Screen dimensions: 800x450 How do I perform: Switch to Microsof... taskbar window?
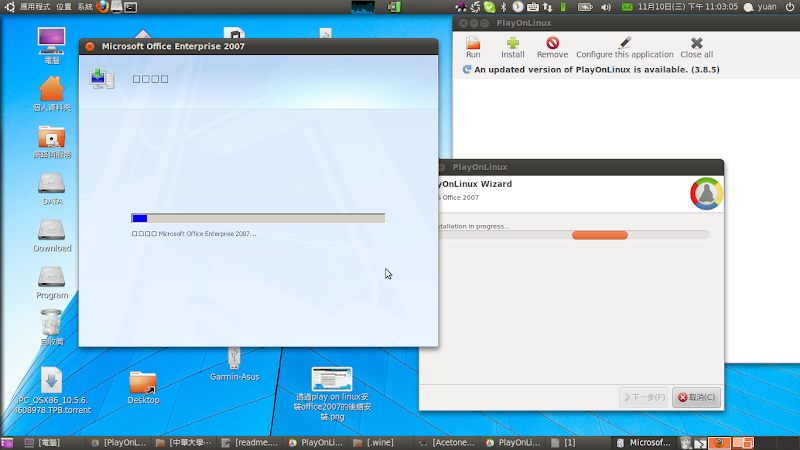(644, 443)
